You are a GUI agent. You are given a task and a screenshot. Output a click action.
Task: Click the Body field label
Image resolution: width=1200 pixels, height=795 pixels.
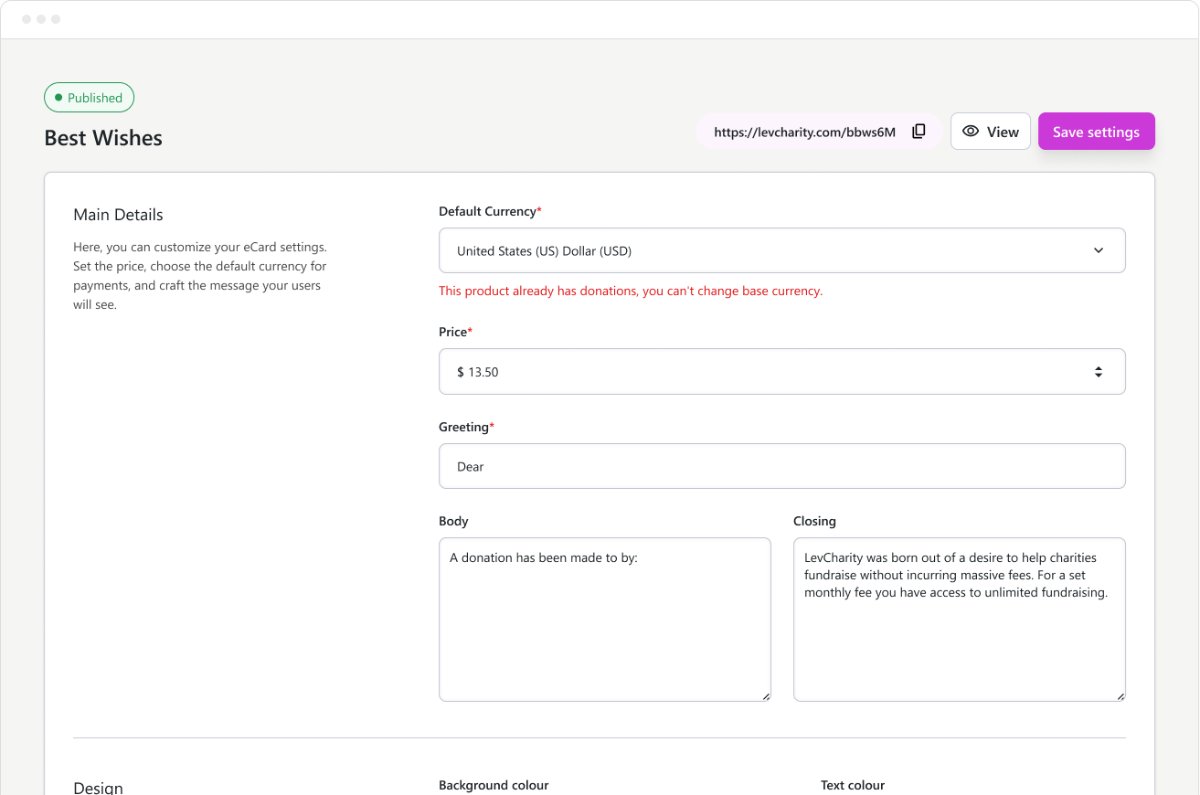point(453,521)
